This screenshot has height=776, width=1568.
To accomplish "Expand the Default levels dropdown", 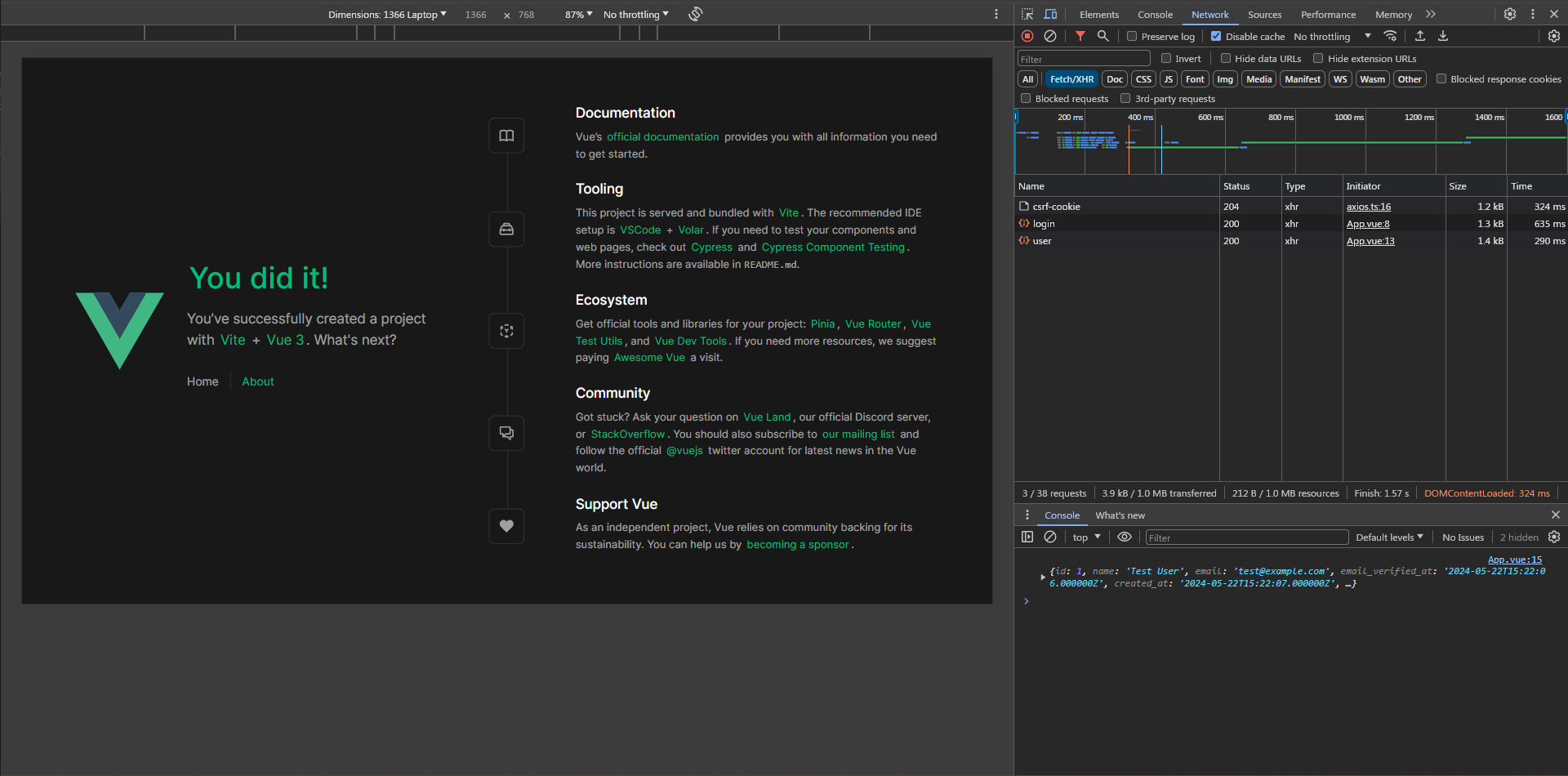I will [x=1389, y=537].
